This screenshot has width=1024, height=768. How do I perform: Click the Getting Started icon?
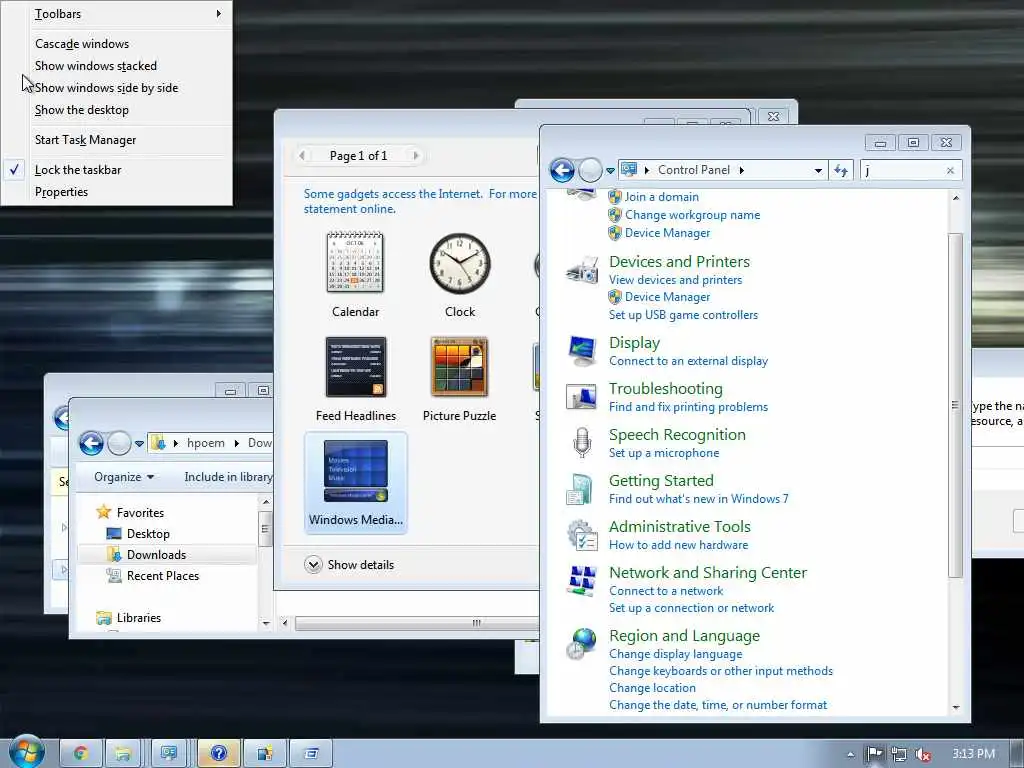pos(580,489)
